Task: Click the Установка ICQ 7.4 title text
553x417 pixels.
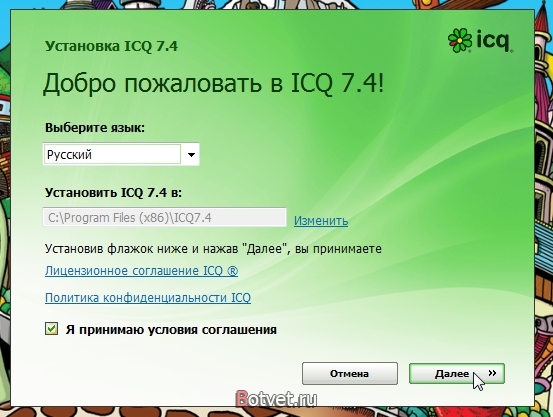Action: (111, 46)
